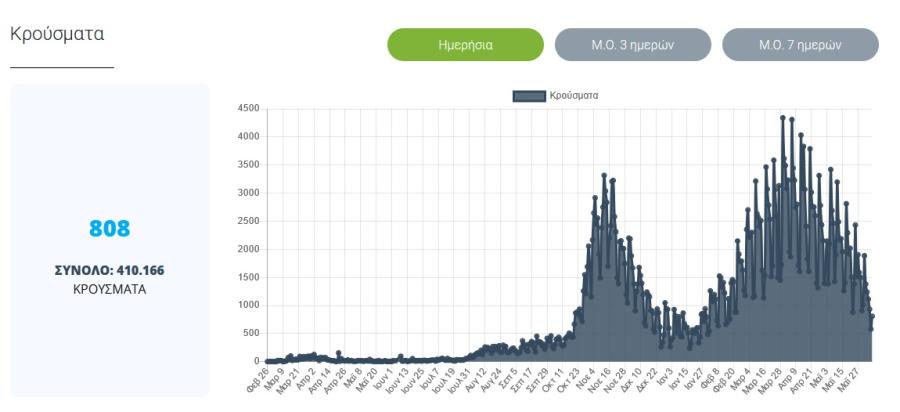Click the Μαρ 28 x-axis date label
The width and height of the screenshot is (900, 412).
(x=769, y=380)
